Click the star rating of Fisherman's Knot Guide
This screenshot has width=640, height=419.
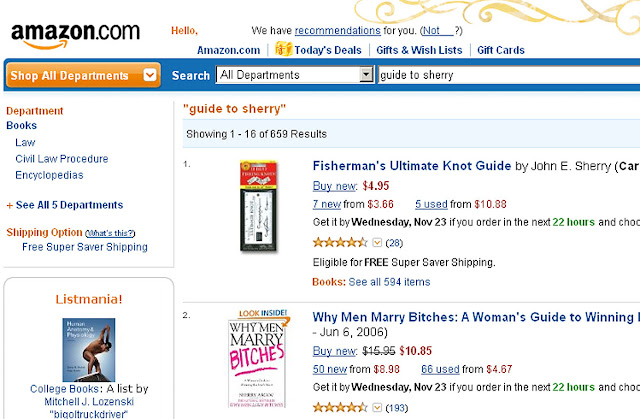click(x=340, y=243)
